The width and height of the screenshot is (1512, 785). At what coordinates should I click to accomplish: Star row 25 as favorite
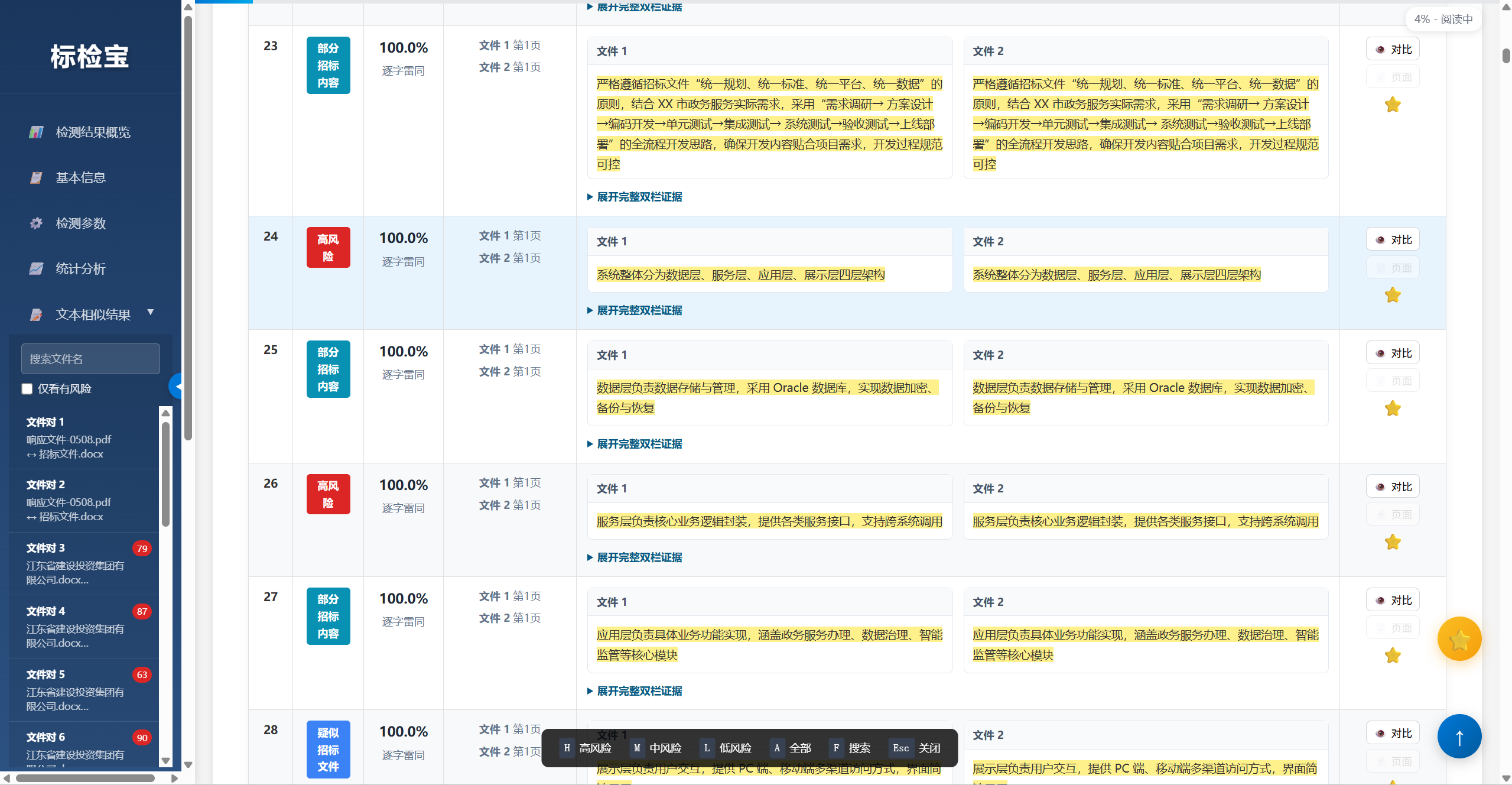click(1393, 408)
